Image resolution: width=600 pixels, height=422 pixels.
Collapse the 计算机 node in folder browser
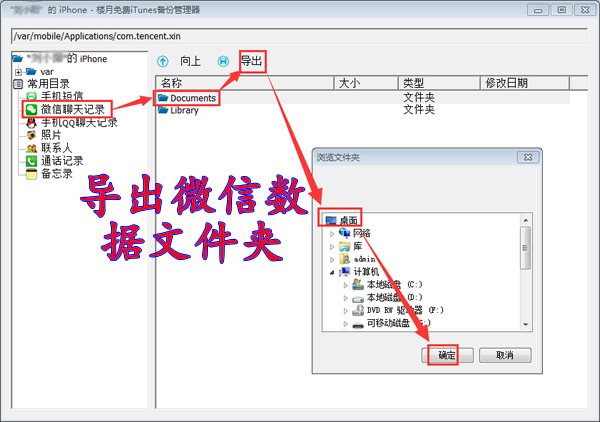pyautogui.click(x=333, y=271)
